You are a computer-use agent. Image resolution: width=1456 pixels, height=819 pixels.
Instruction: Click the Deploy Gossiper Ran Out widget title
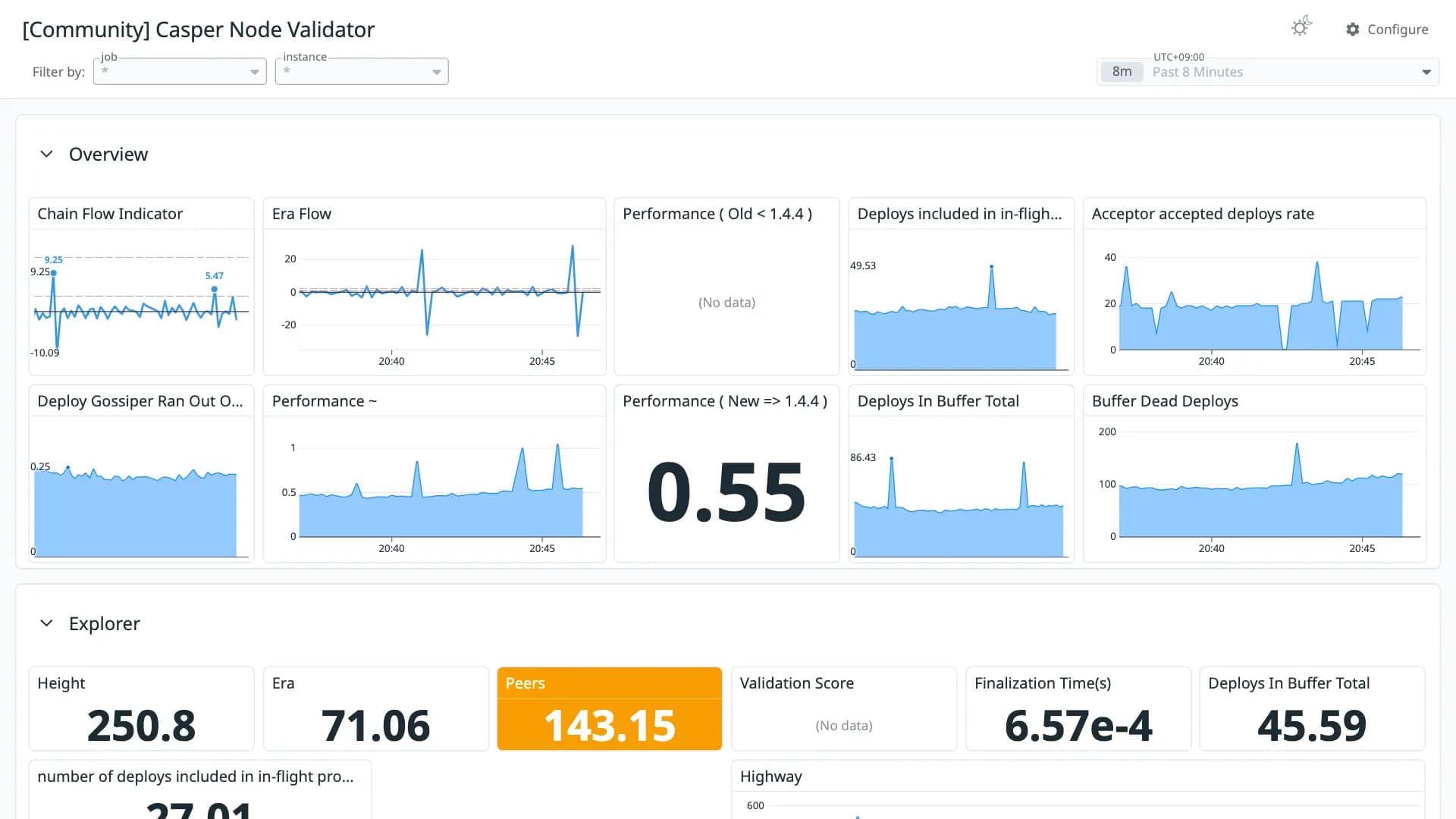140,401
